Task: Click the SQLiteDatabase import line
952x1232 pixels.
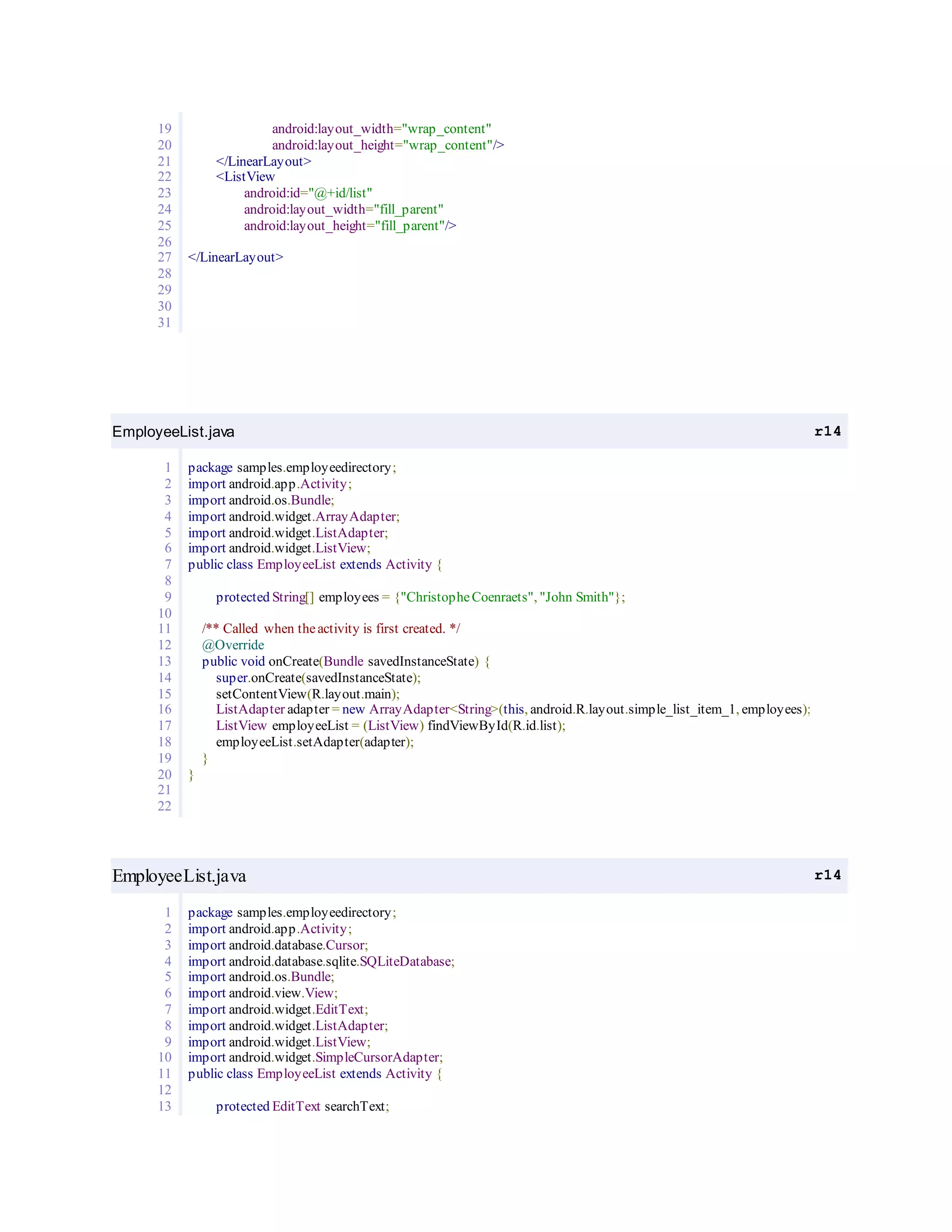Action: (x=321, y=961)
